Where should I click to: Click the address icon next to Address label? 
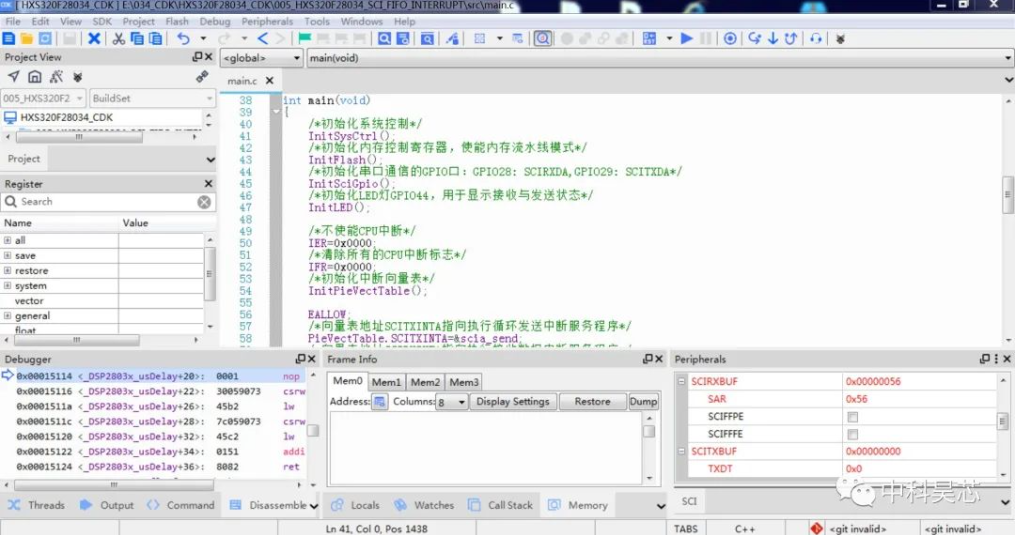point(379,402)
